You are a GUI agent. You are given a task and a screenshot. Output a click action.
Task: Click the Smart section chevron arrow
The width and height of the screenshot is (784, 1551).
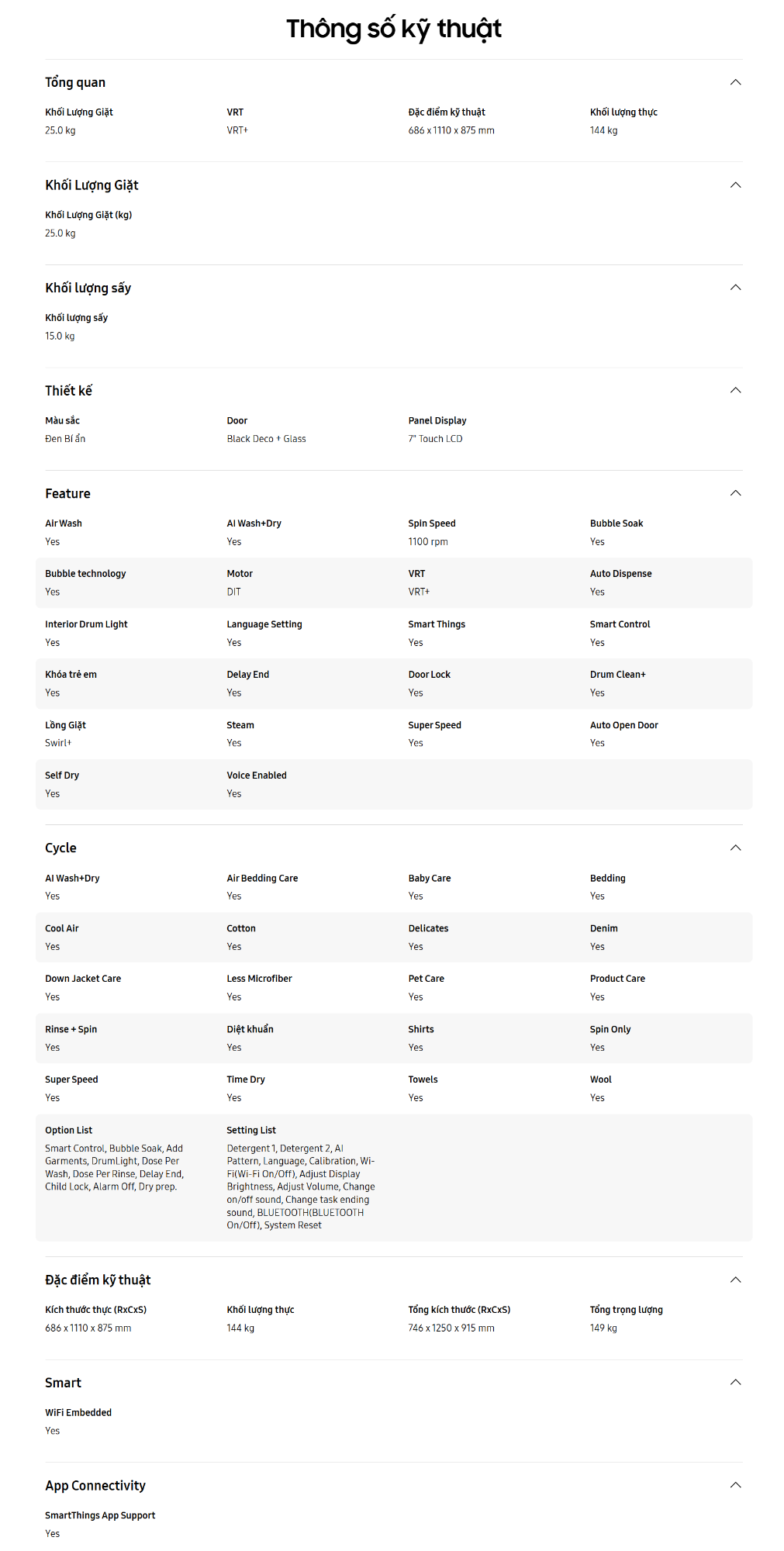(735, 1382)
